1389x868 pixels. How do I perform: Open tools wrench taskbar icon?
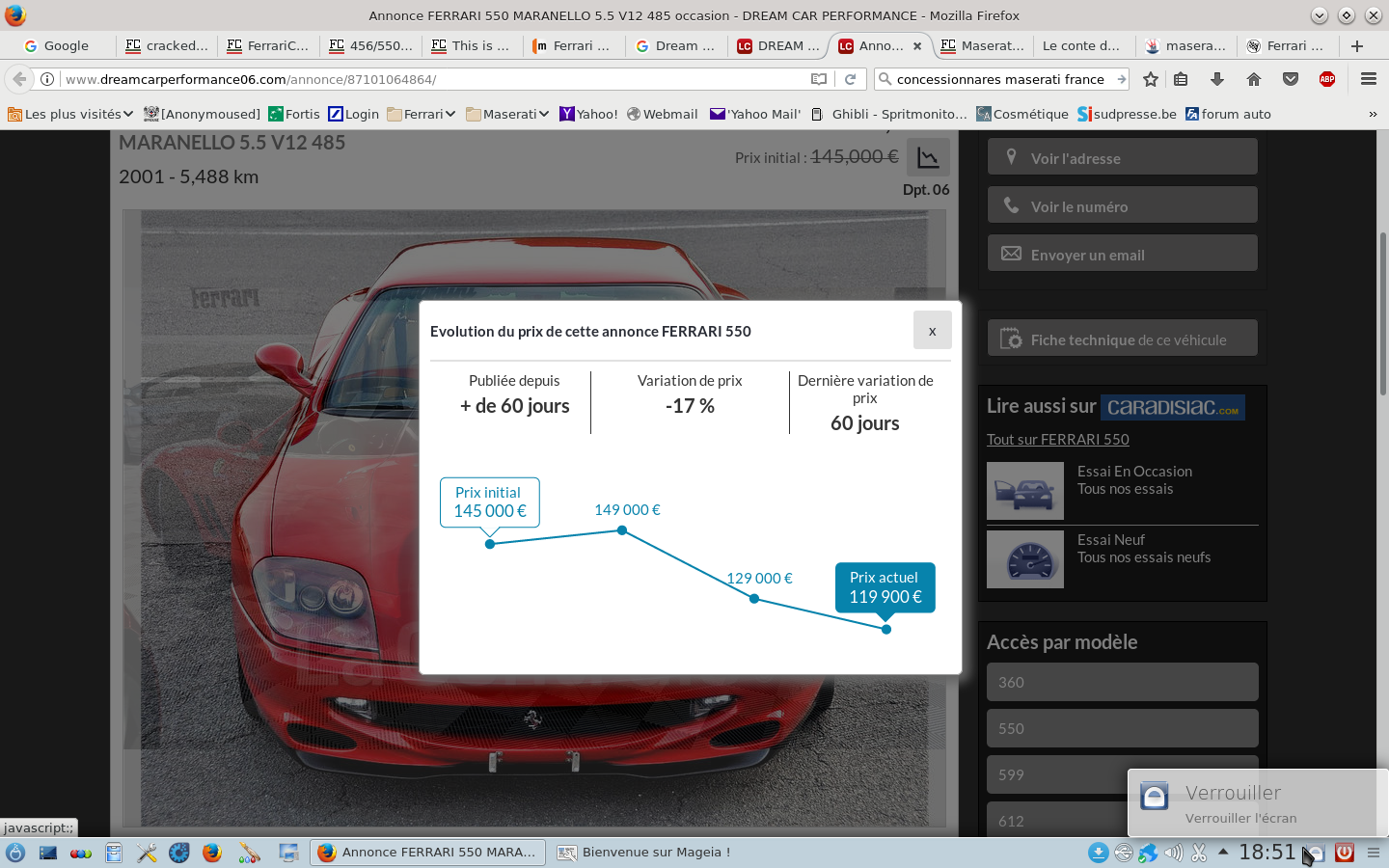147,853
